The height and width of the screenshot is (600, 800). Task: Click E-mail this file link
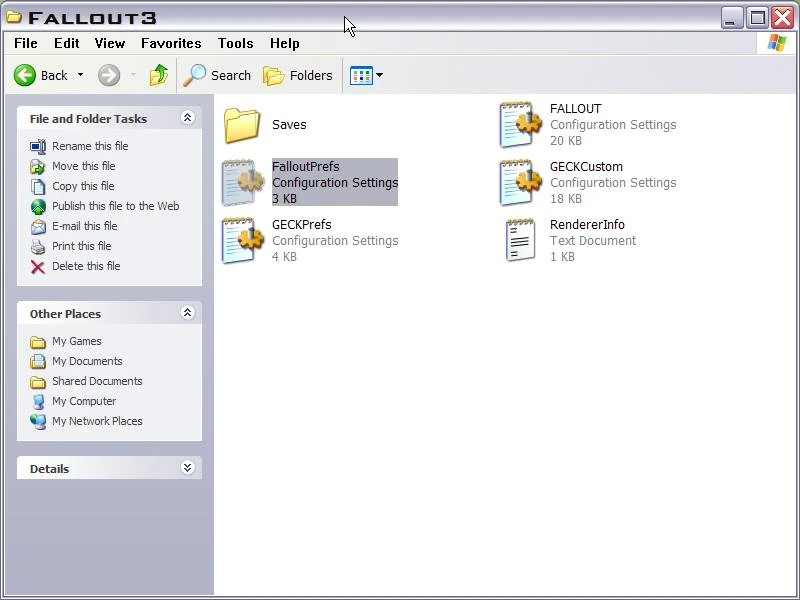point(85,226)
